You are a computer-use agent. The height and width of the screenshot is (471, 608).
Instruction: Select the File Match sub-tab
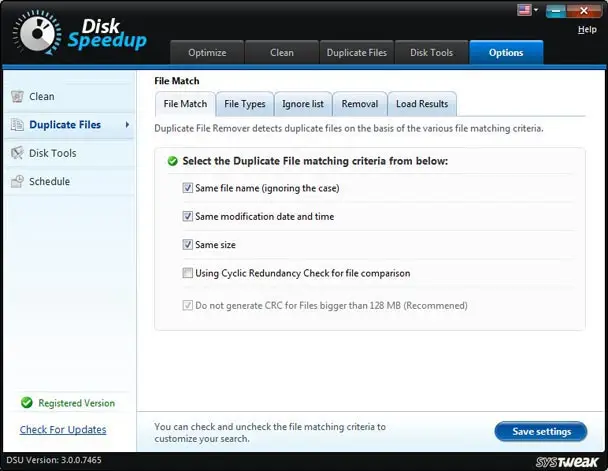(x=185, y=104)
